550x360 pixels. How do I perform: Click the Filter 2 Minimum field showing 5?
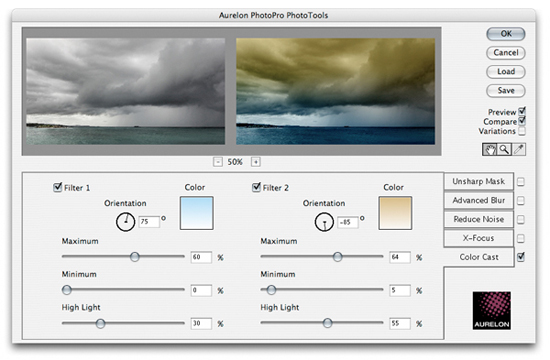click(x=400, y=291)
